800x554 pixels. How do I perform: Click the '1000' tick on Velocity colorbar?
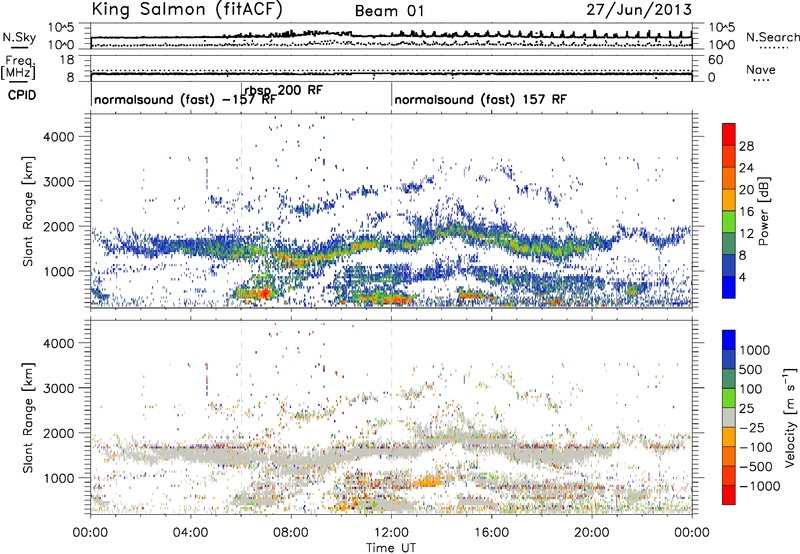click(x=755, y=350)
